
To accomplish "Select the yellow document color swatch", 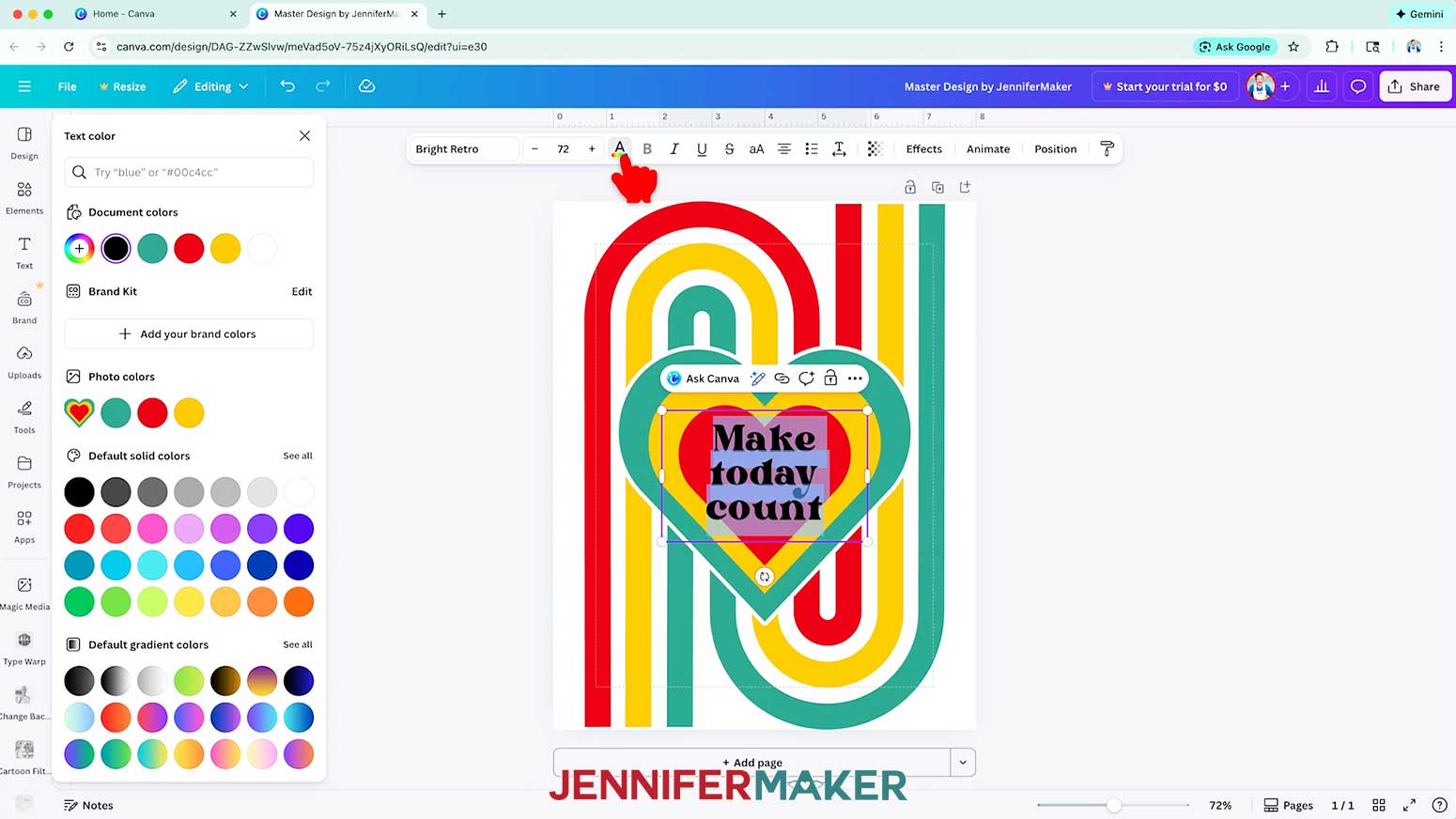I will 225,248.
